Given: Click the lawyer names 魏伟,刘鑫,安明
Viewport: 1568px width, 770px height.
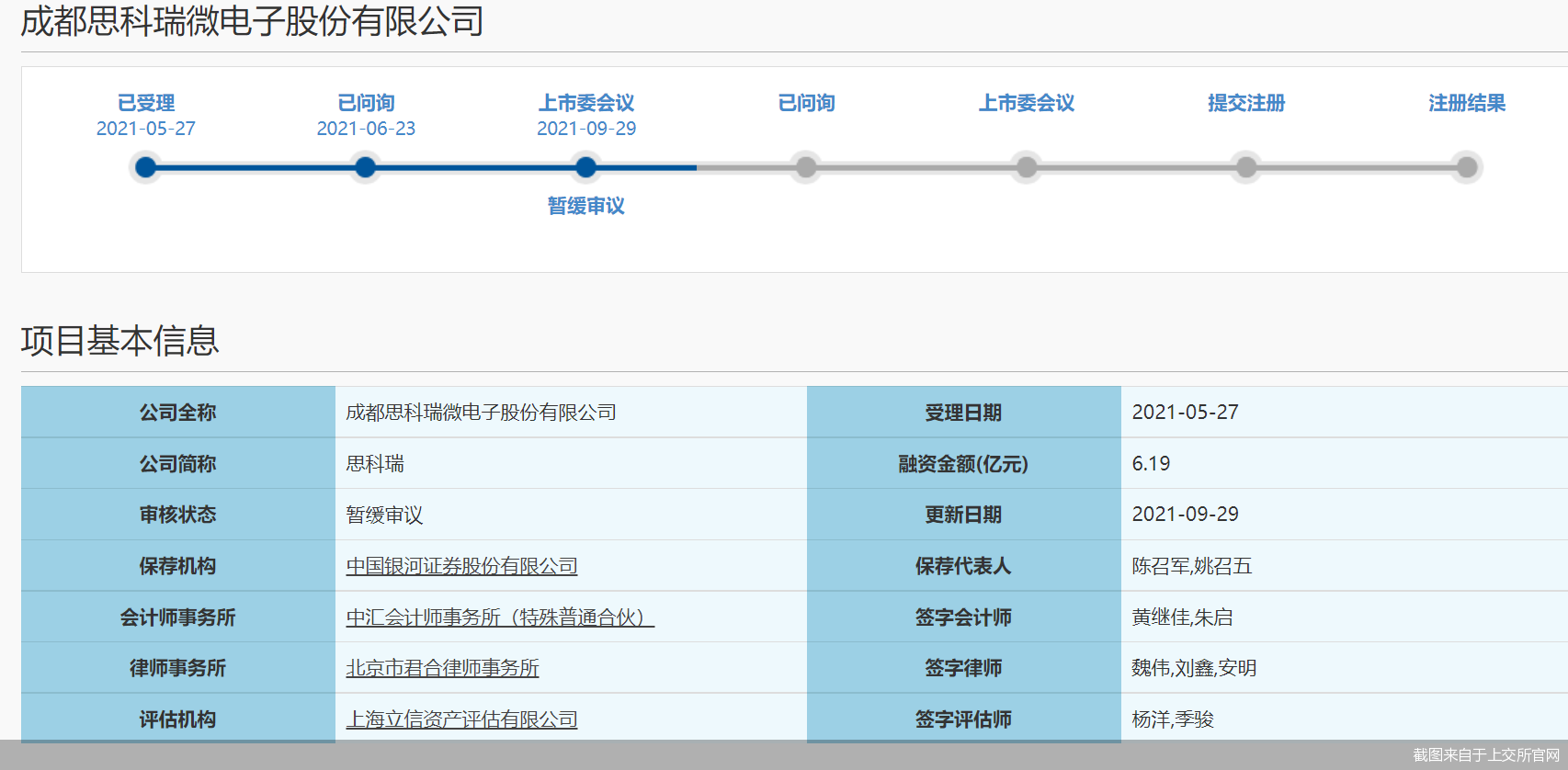Looking at the screenshot, I should (x=1194, y=668).
